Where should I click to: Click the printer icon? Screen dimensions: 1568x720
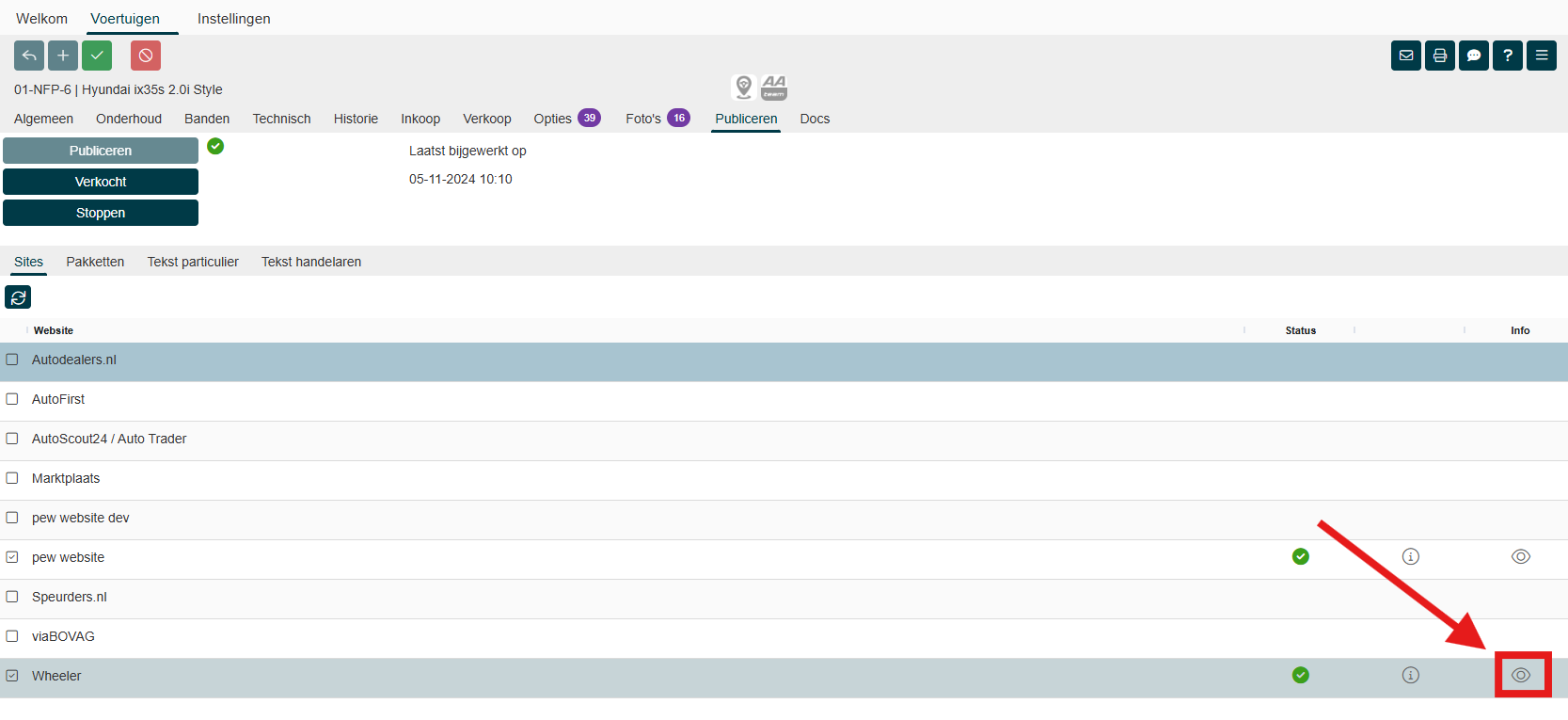(1440, 56)
